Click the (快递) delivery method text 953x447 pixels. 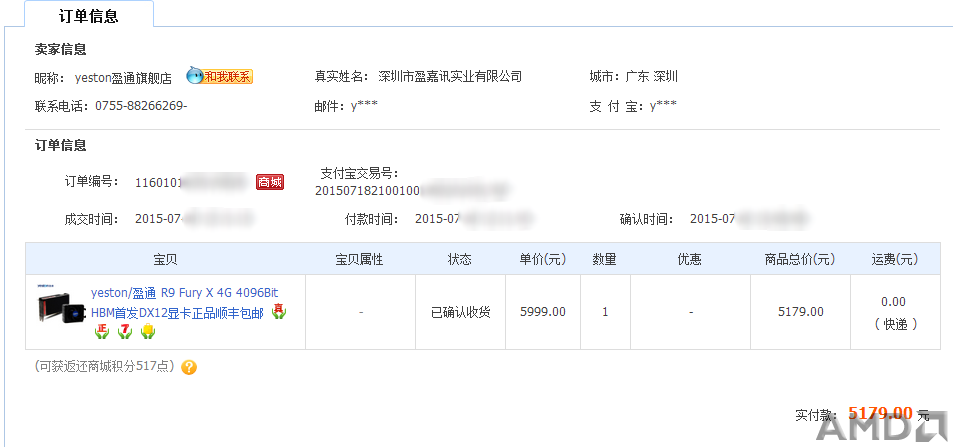[895, 324]
